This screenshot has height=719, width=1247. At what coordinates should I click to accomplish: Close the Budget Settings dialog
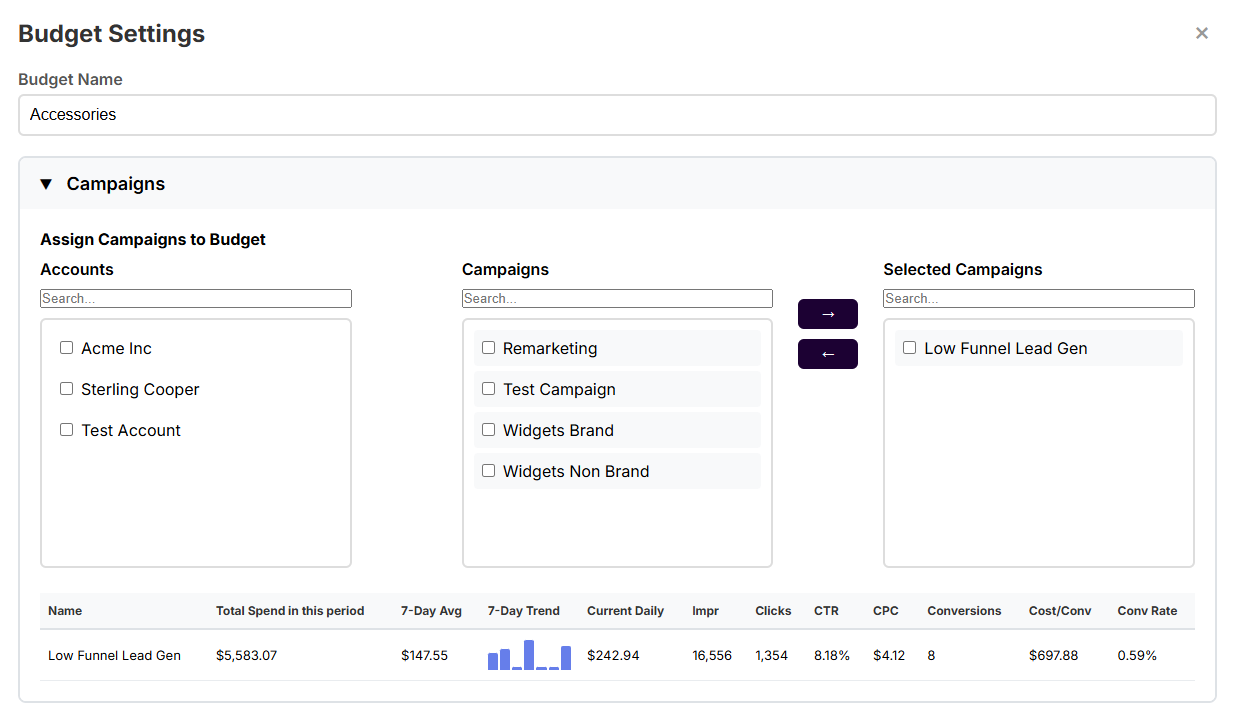[x=1202, y=32]
